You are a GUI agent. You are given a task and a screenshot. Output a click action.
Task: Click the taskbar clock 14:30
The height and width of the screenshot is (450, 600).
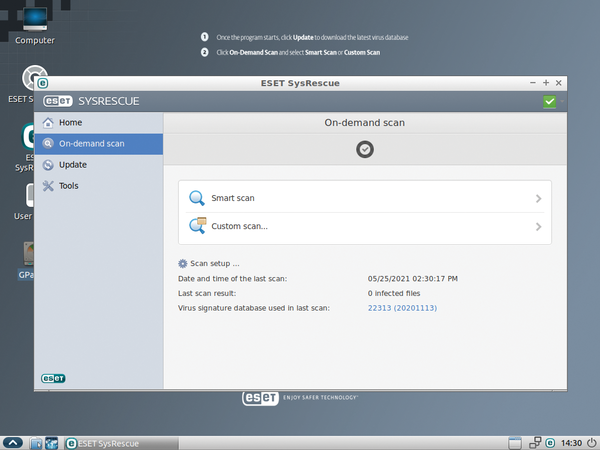[571, 443]
